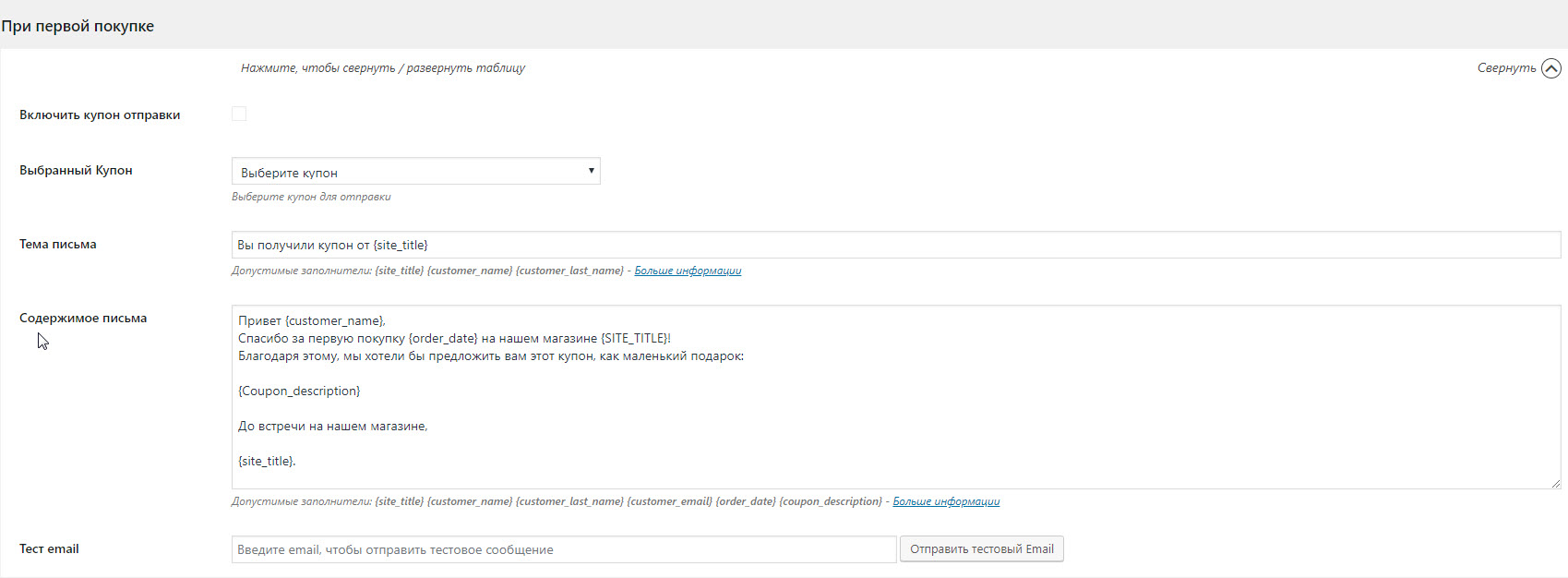Focus the email subject input field
This screenshot has width=1568, height=578.
pos(895,245)
